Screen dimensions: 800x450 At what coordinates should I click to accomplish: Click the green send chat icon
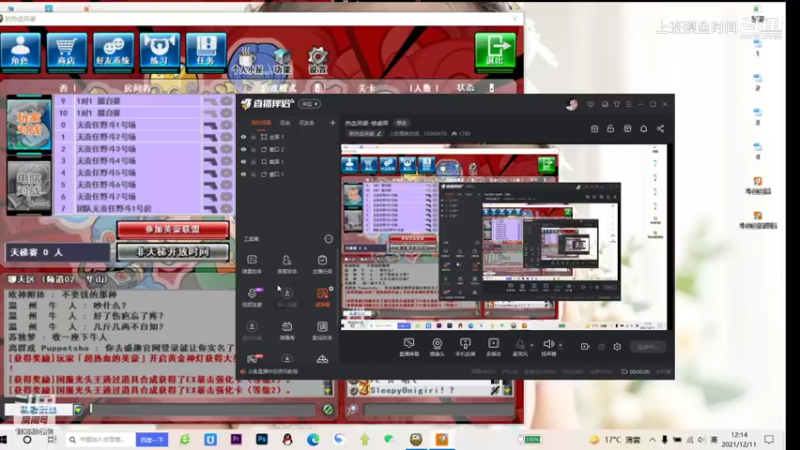pyautogui.click(x=328, y=409)
